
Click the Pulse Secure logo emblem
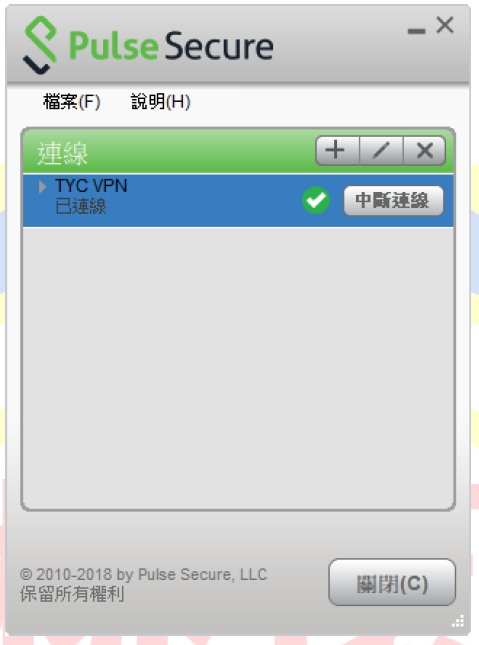(40, 45)
